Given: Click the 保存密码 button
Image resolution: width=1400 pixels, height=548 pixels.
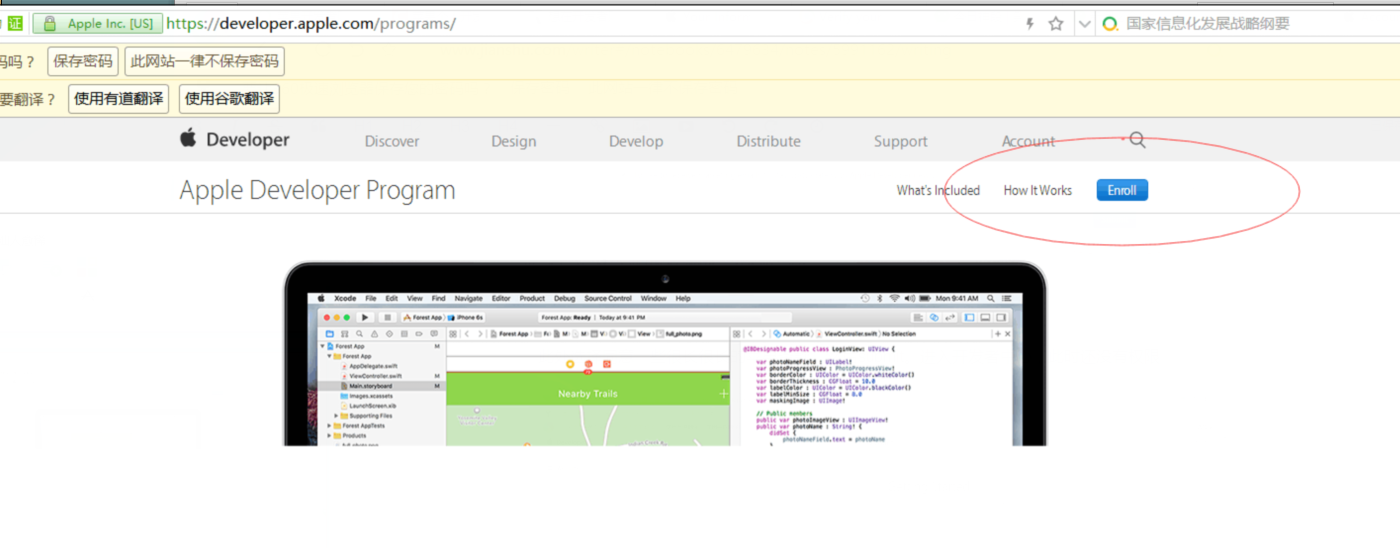Looking at the screenshot, I should 83,62.
